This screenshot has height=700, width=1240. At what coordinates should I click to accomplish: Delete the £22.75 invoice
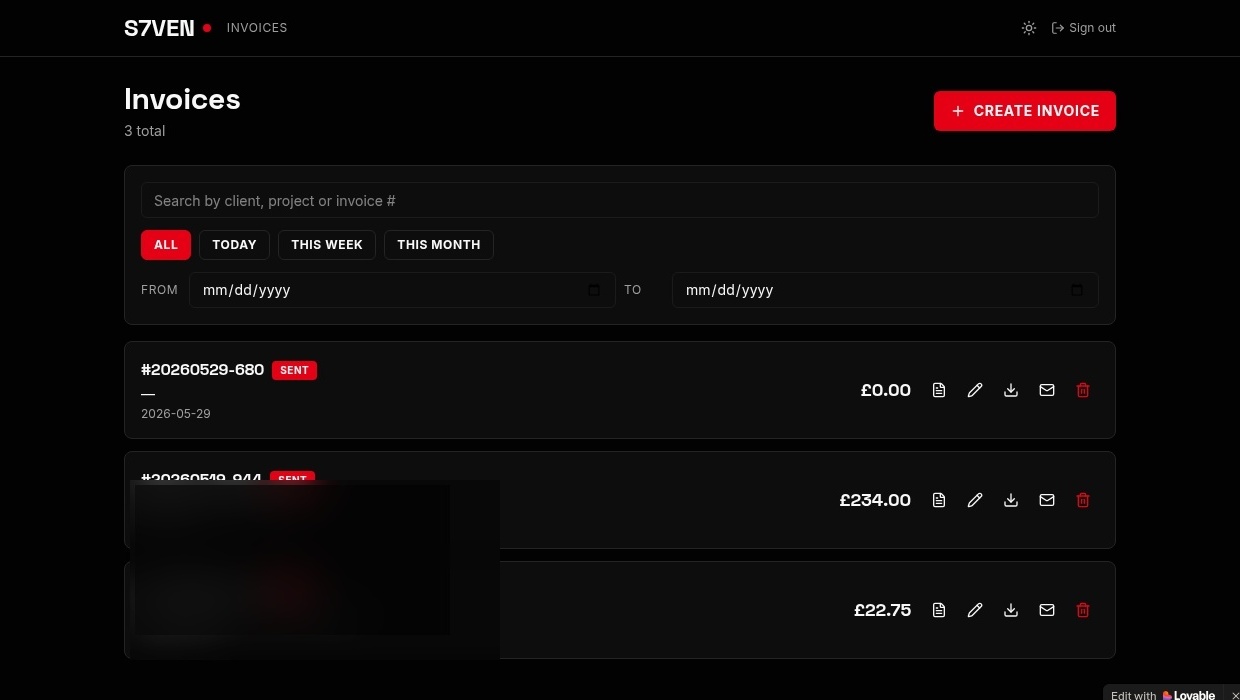pyautogui.click(x=1083, y=610)
